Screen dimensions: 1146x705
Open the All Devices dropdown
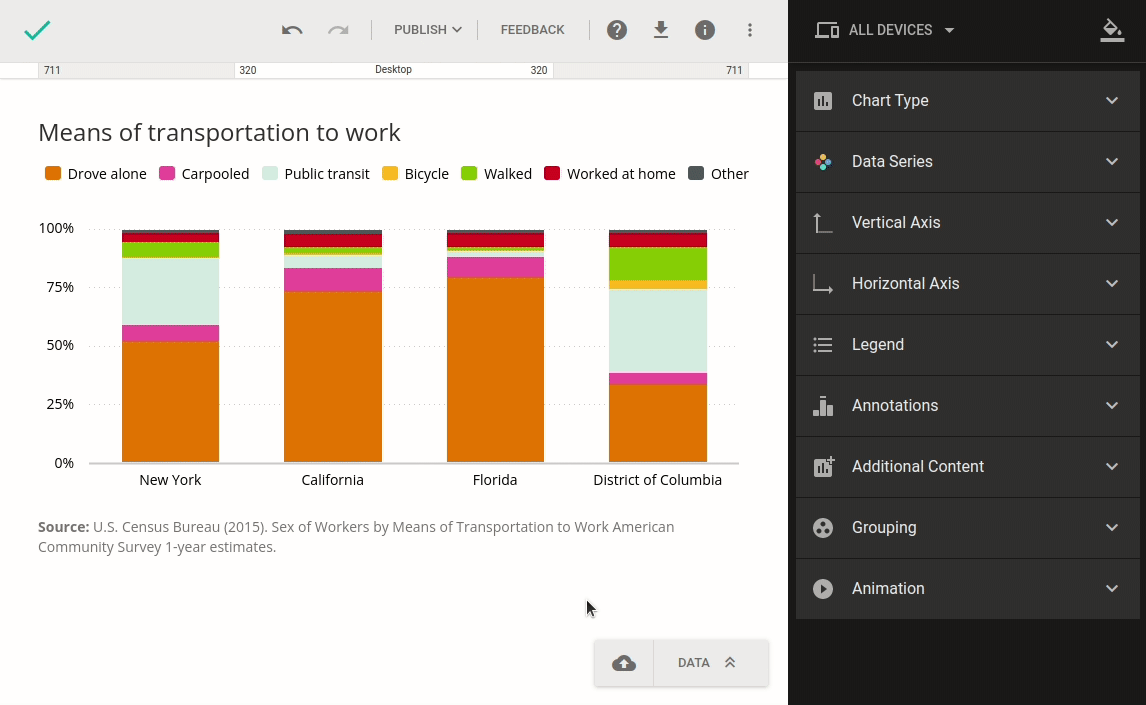[x=885, y=30]
